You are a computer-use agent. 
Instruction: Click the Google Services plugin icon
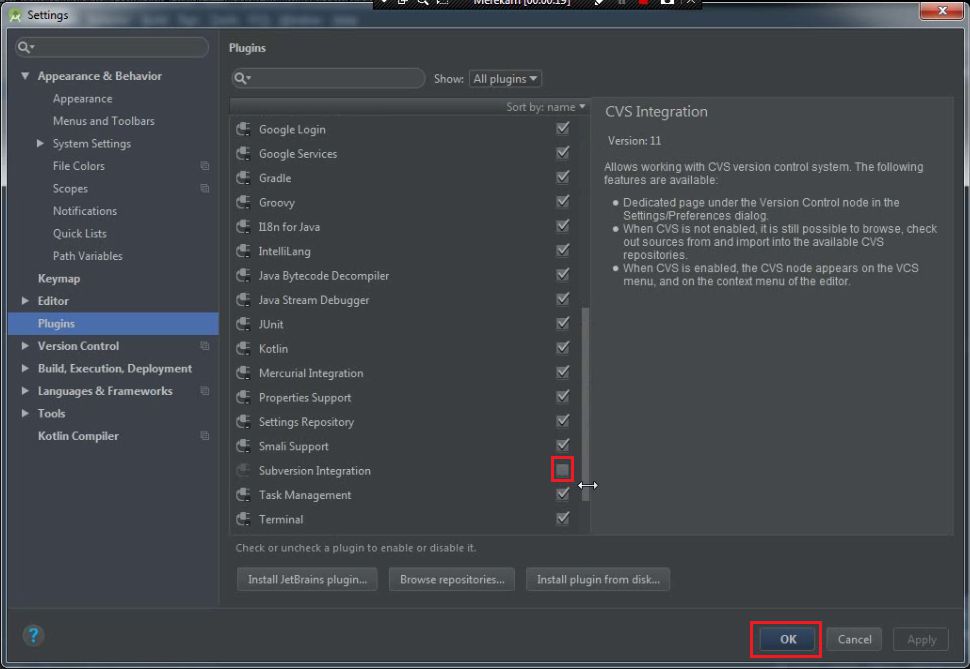click(x=244, y=153)
